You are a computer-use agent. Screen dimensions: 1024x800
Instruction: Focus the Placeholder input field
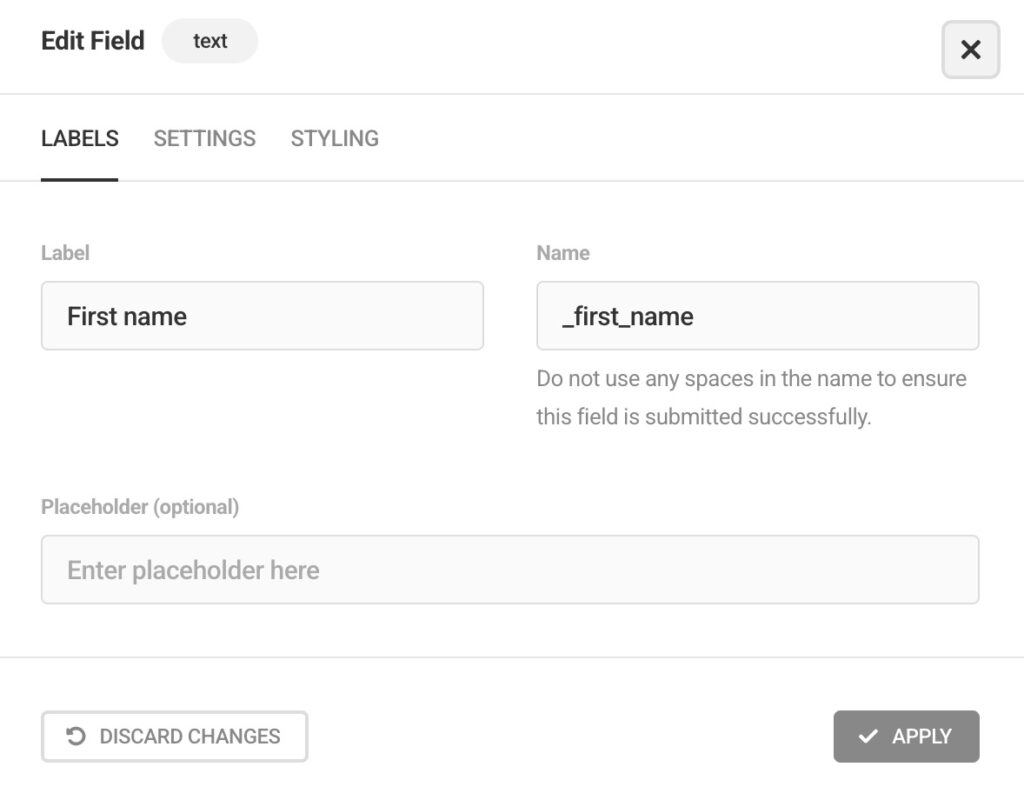tap(510, 569)
